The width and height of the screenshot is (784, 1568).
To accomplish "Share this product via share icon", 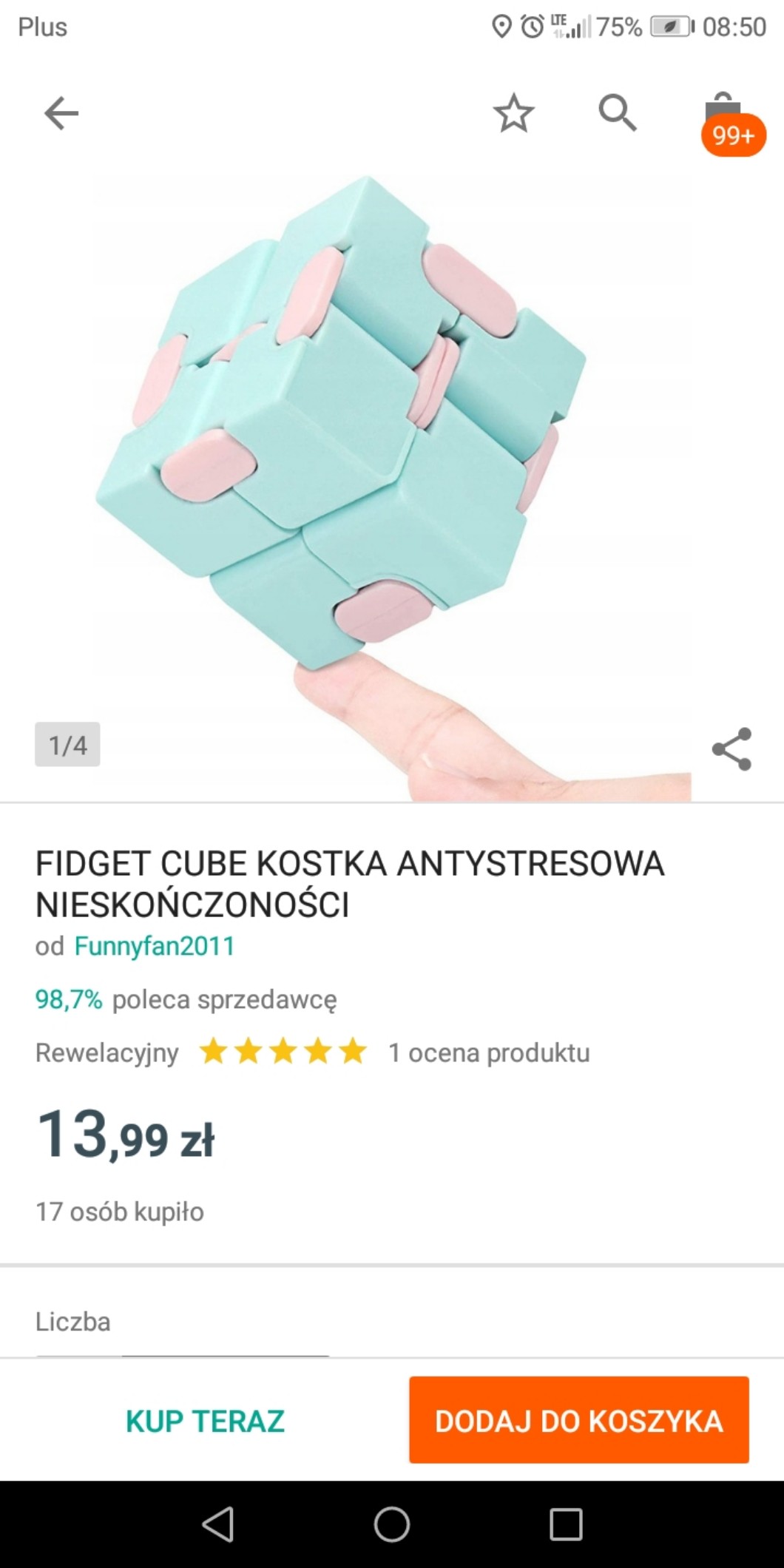I will point(731,748).
